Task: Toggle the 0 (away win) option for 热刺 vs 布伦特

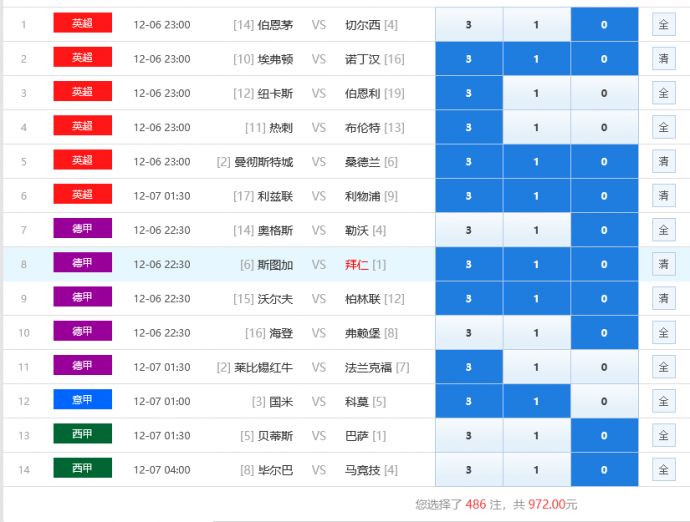Action: pyautogui.click(x=604, y=127)
